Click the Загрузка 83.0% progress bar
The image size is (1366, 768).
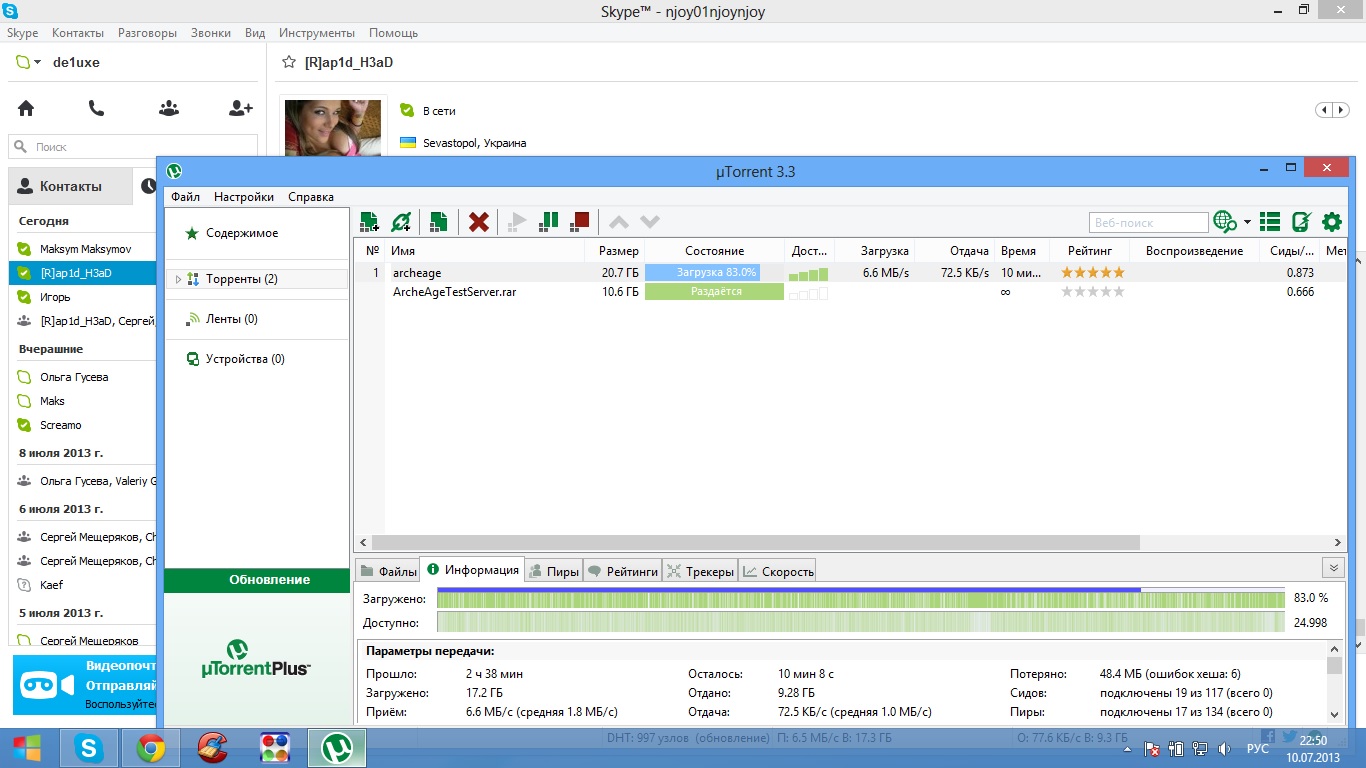[714, 273]
